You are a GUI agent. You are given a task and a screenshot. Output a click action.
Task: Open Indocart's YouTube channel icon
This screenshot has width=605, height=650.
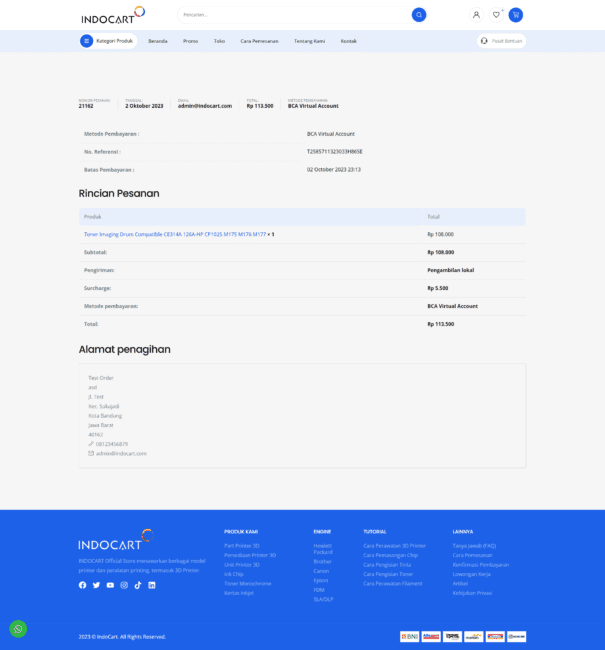pyautogui.click(x=110, y=585)
